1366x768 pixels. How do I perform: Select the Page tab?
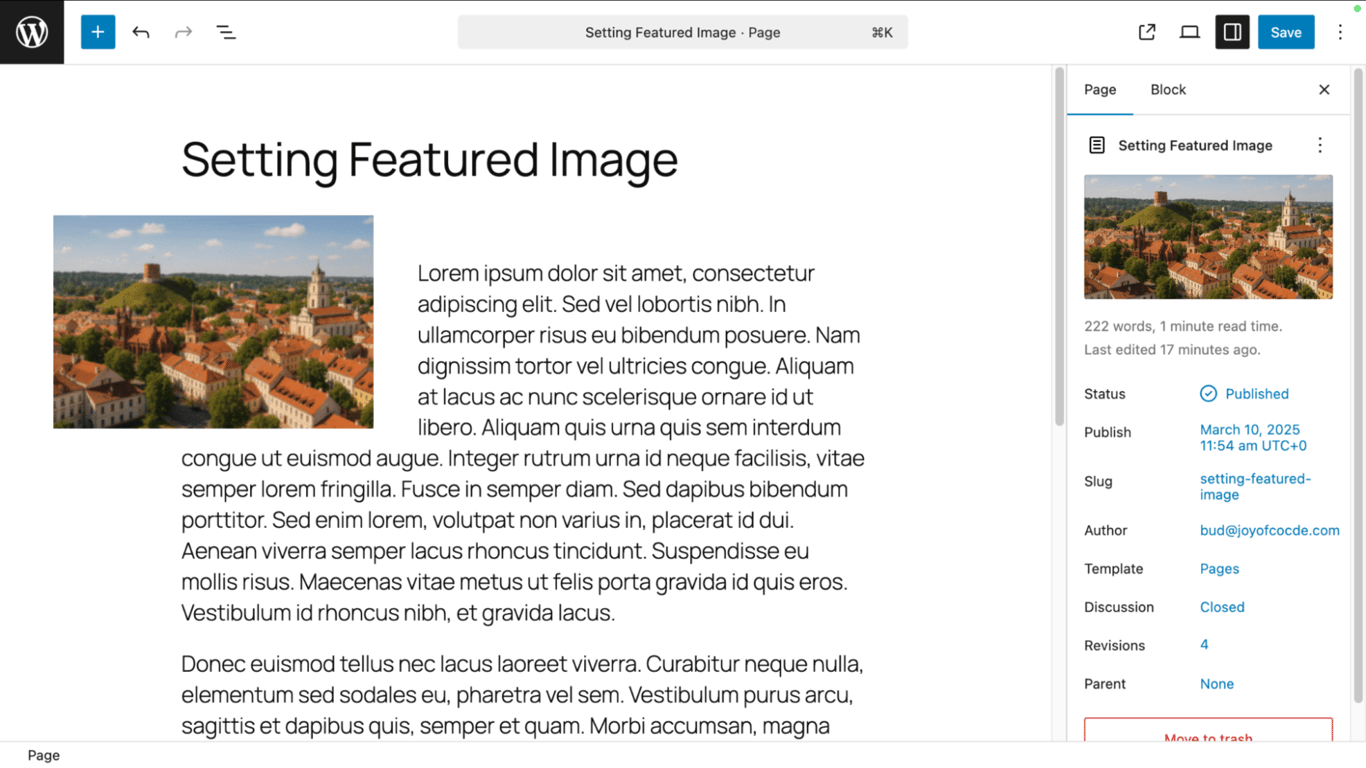(1100, 89)
